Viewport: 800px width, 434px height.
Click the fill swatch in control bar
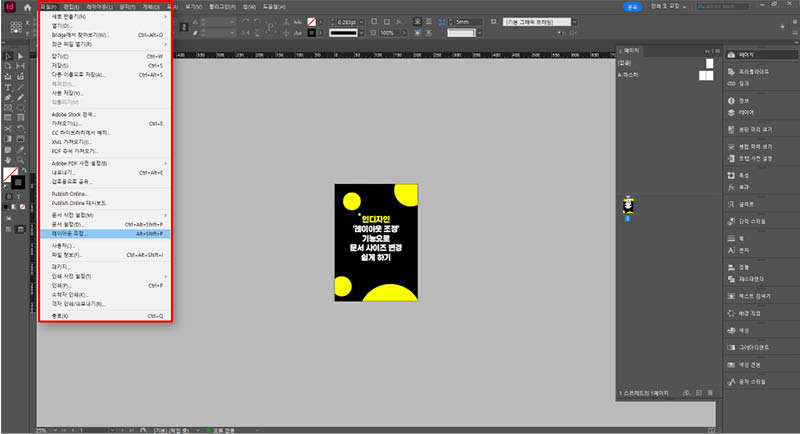311,22
